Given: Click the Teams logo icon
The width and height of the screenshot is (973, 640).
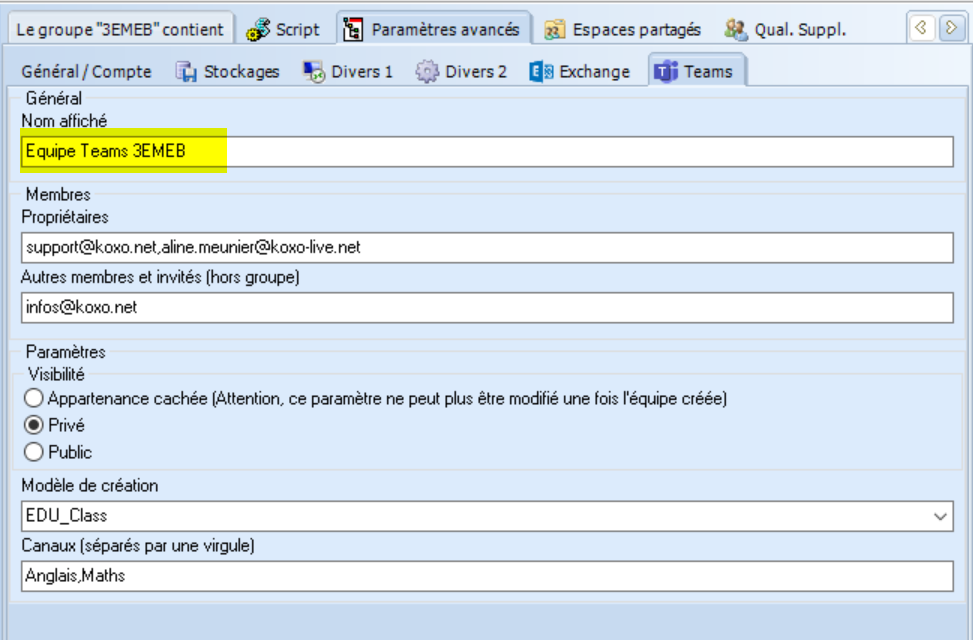Looking at the screenshot, I should (x=666, y=72).
